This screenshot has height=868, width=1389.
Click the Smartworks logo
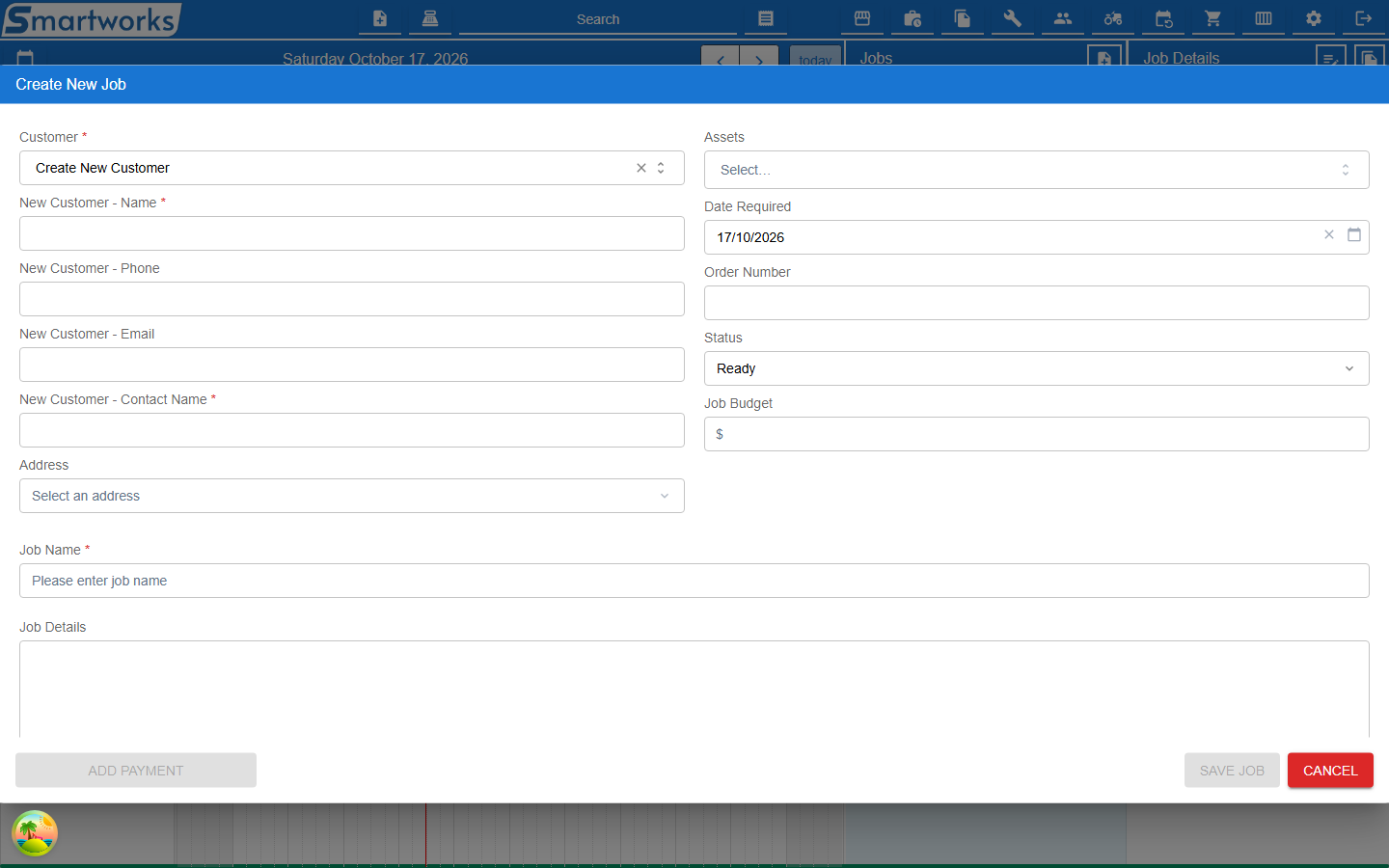[x=92, y=19]
